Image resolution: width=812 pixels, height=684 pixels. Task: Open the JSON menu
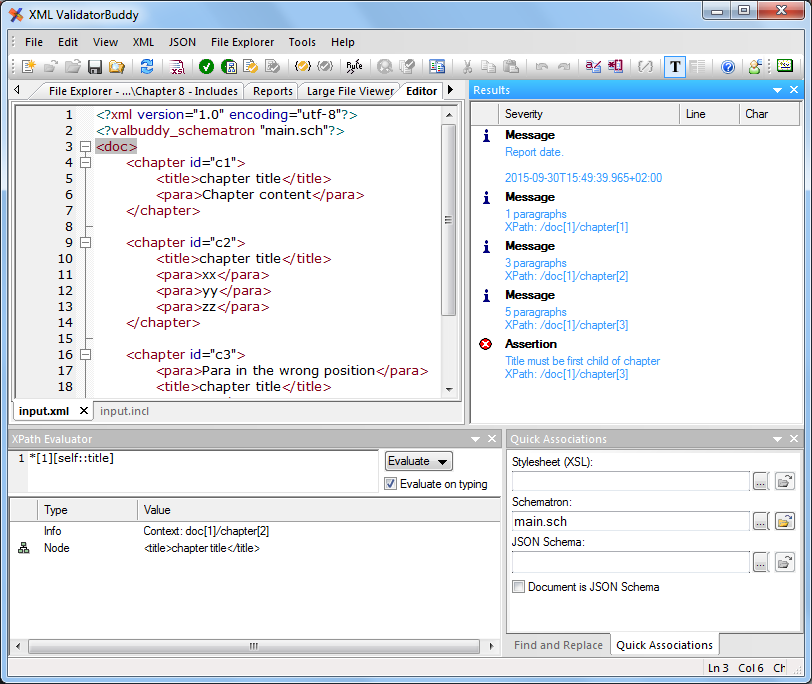click(182, 42)
